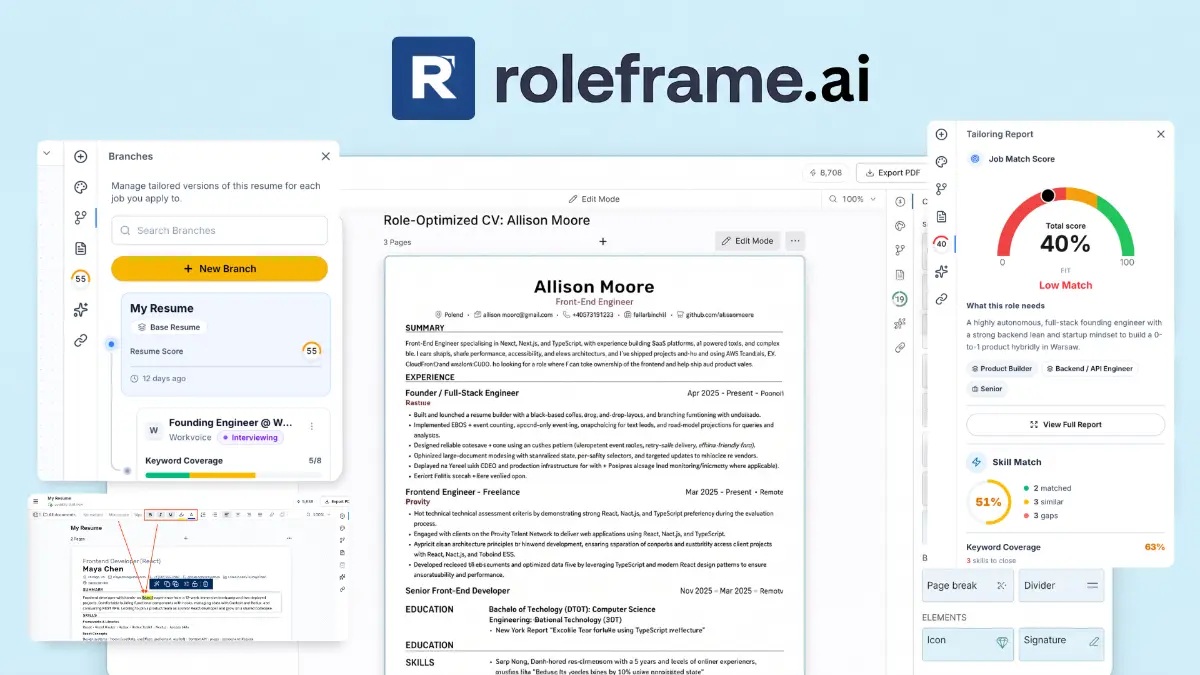
Task: Click the plus icon above the resume page
Action: [603, 241]
